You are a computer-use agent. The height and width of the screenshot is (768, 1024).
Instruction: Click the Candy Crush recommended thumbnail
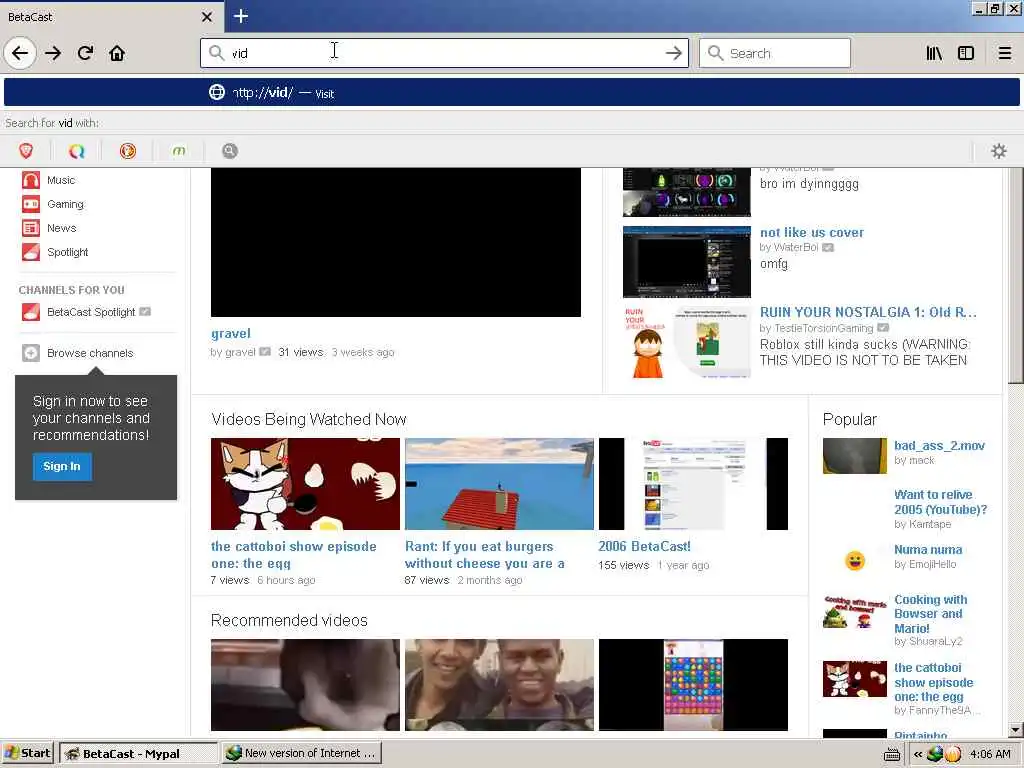coord(693,685)
